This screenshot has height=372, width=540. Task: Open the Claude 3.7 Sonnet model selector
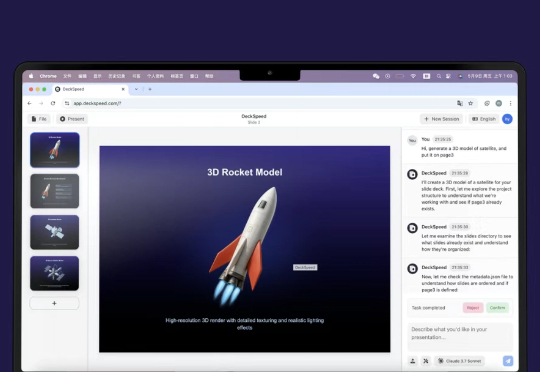(459, 361)
